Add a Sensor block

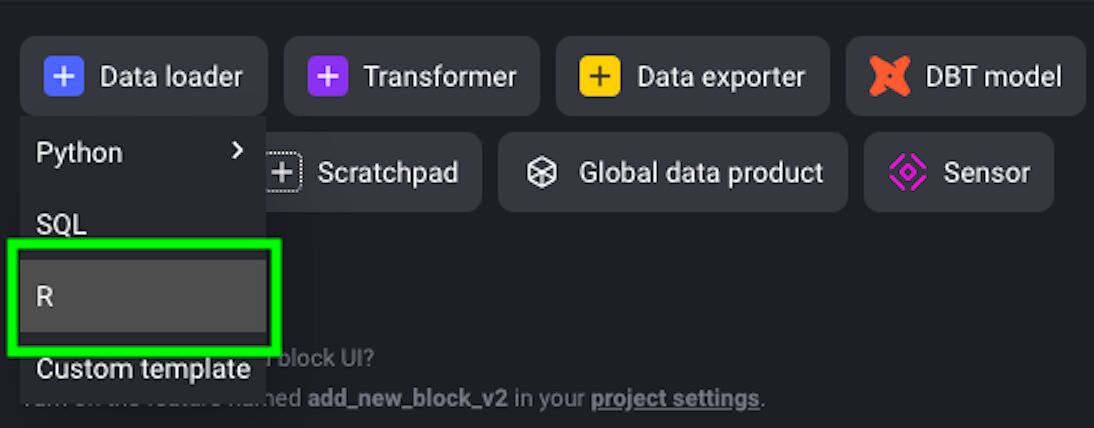point(959,172)
